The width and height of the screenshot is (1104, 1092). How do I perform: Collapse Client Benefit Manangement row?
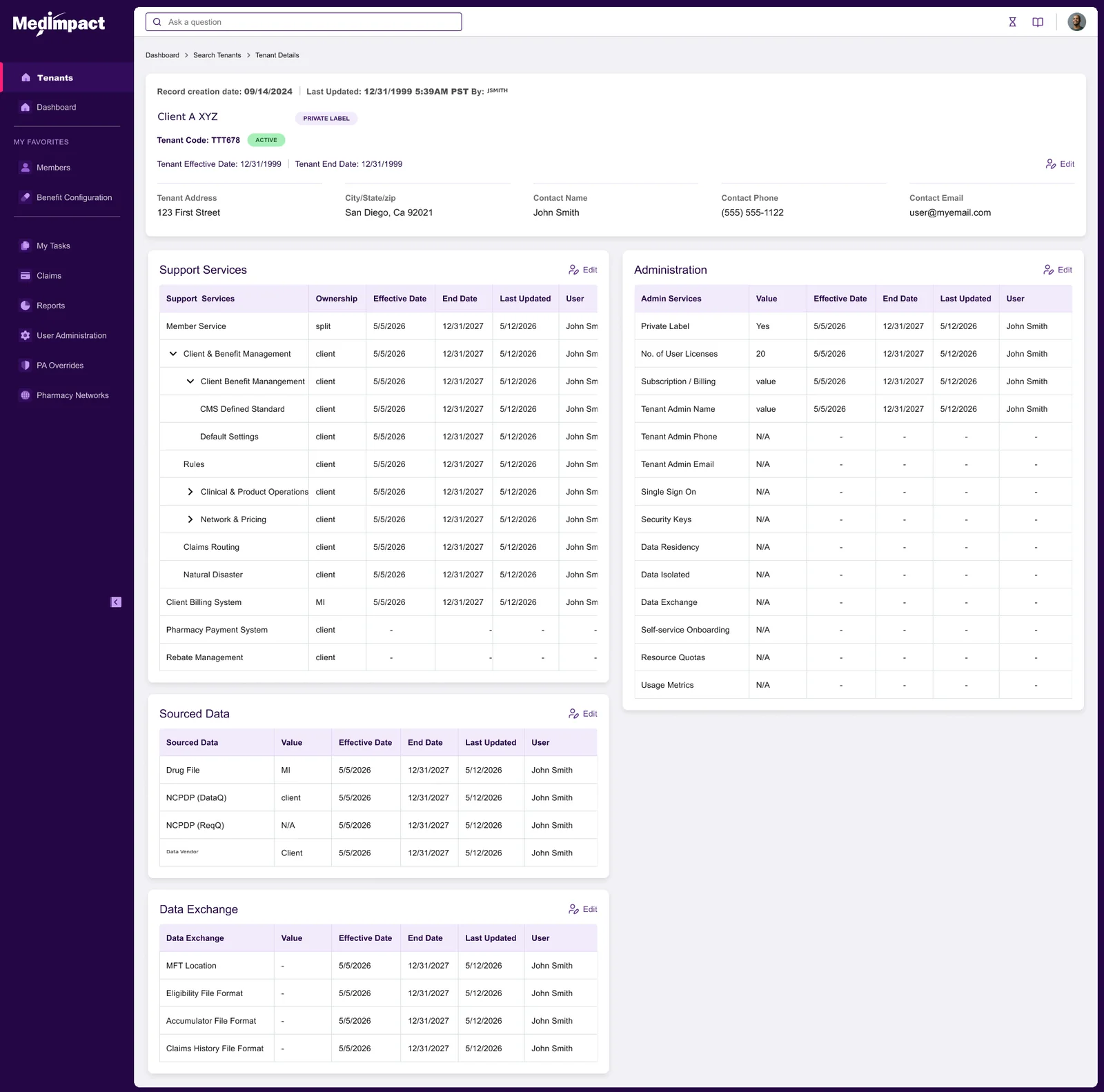(x=190, y=381)
